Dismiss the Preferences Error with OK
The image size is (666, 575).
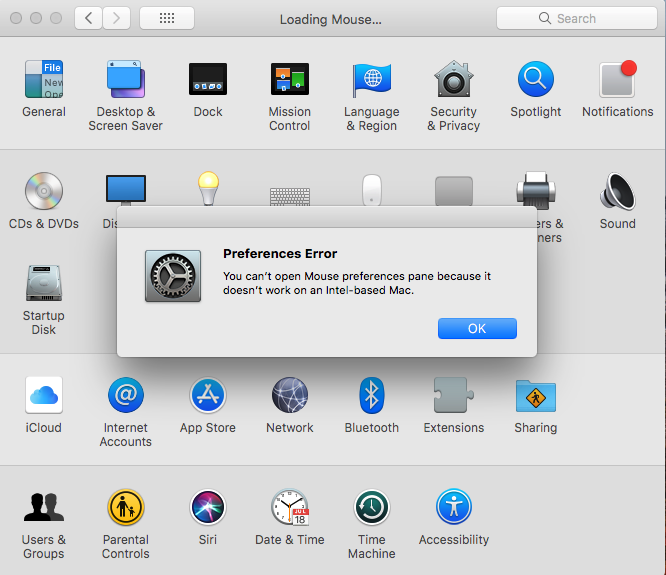click(477, 328)
